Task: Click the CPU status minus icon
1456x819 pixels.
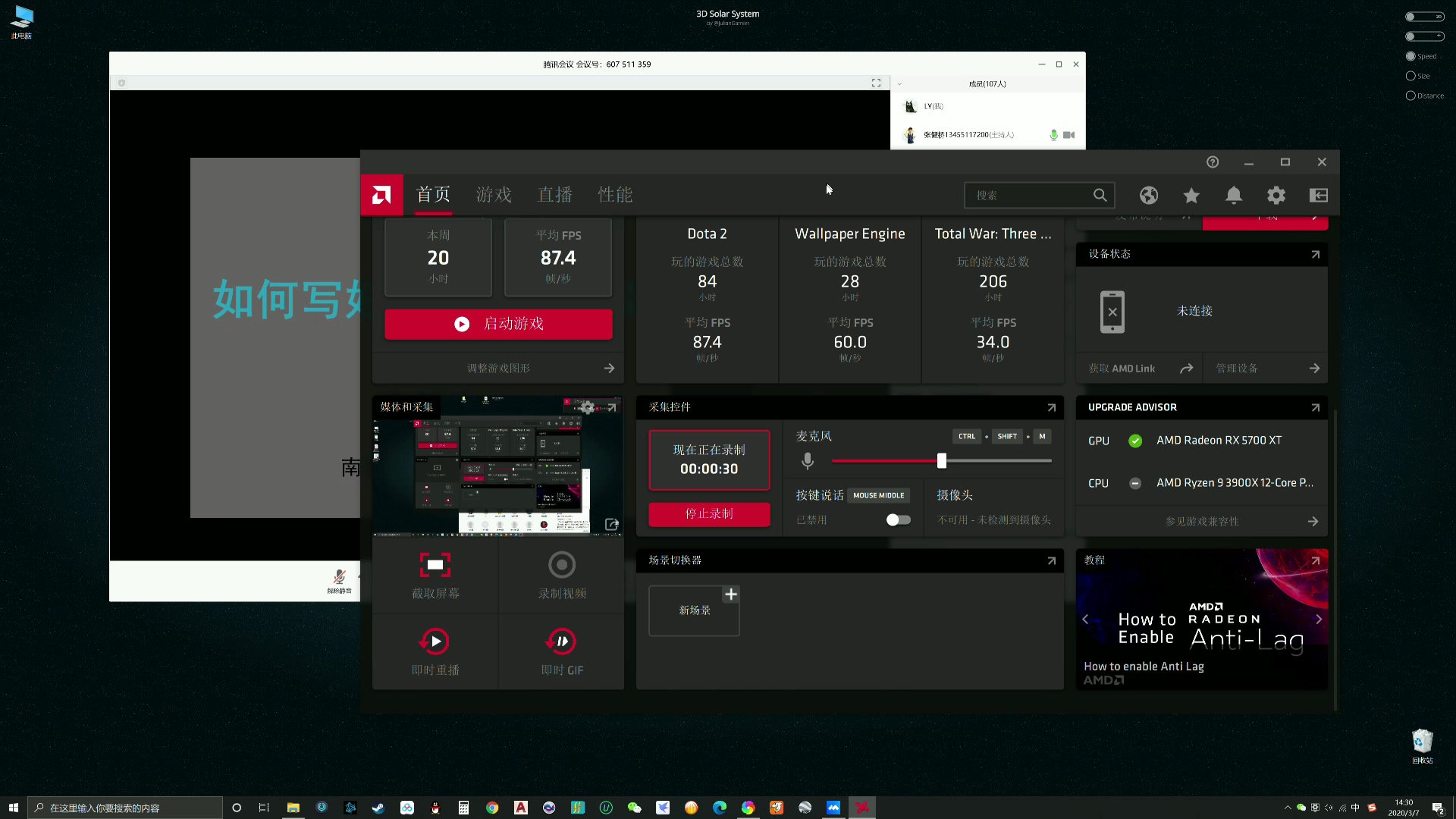Action: pyautogui.click(x=1135, y=483)
